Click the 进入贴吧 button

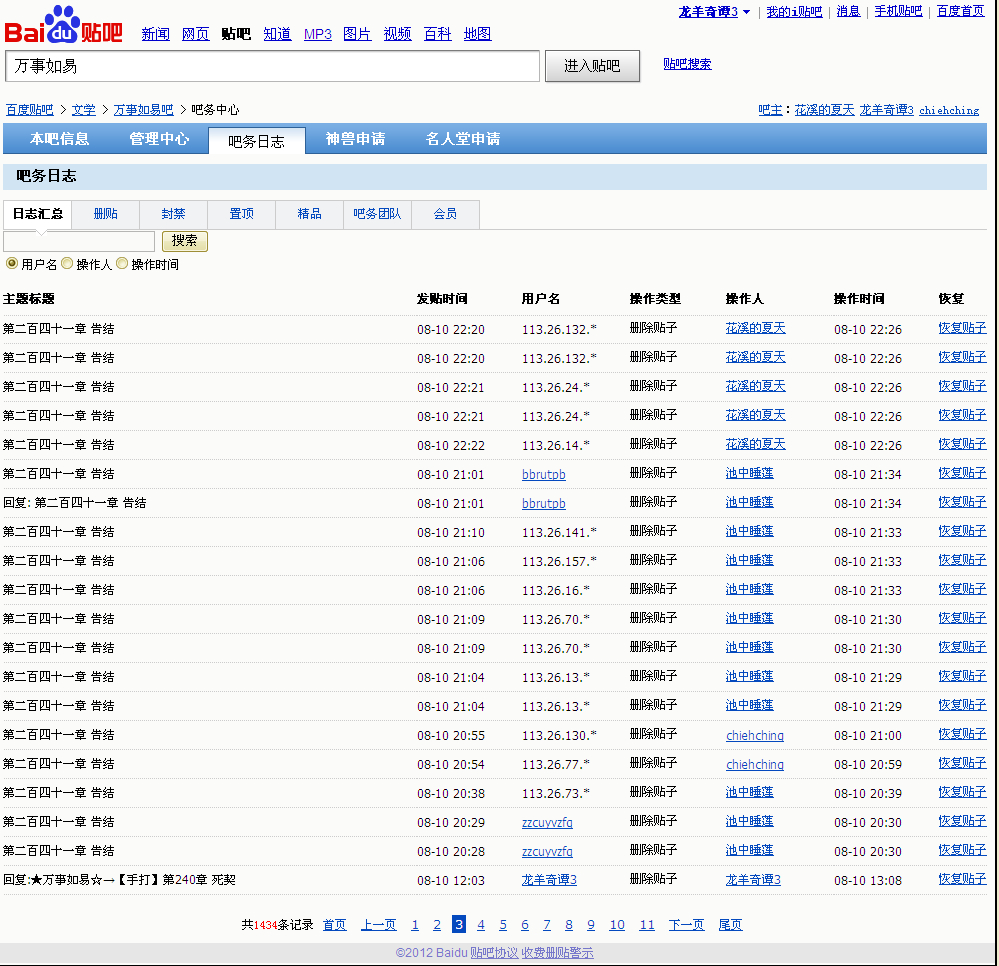pyautogui.click(x=592, y=66)
